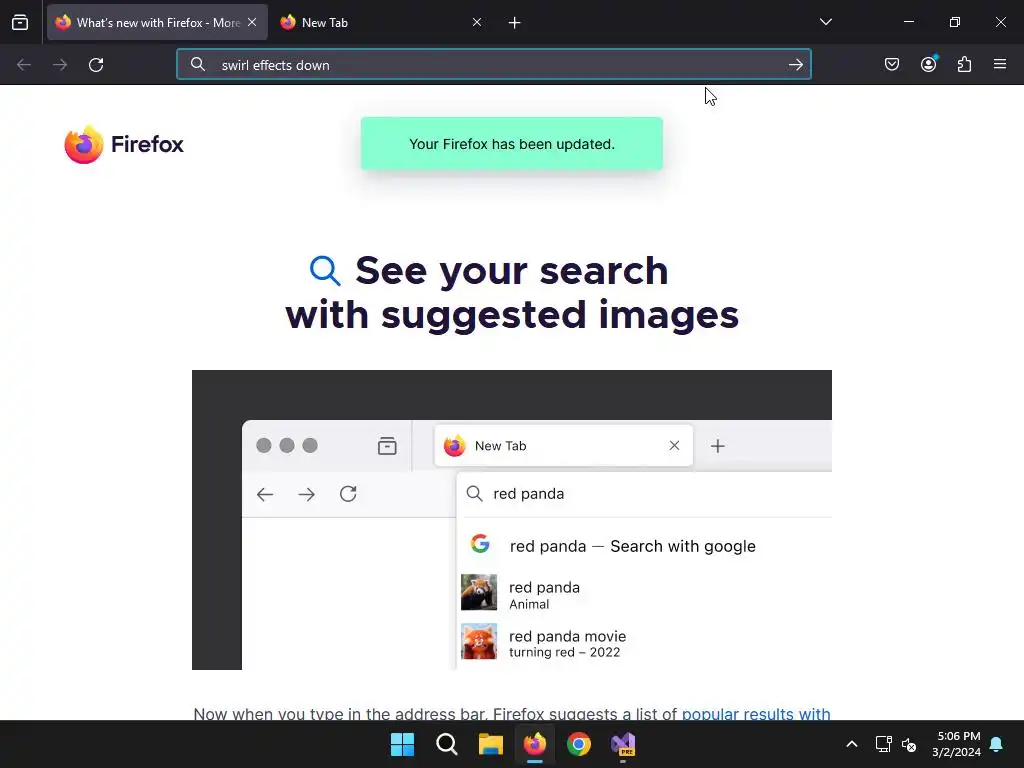Screen dimensions: 1024x768
Task: Open Visual Studio Preview from the taskbar
Action: coord(623,744)
